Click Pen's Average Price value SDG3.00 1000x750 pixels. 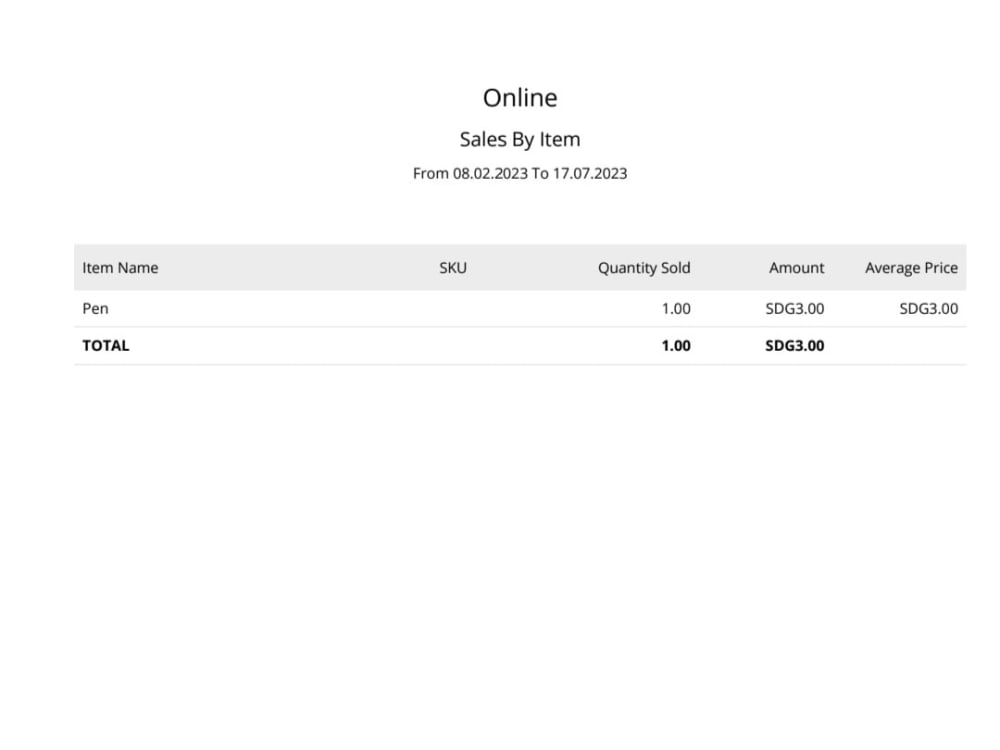coord(929,309)
